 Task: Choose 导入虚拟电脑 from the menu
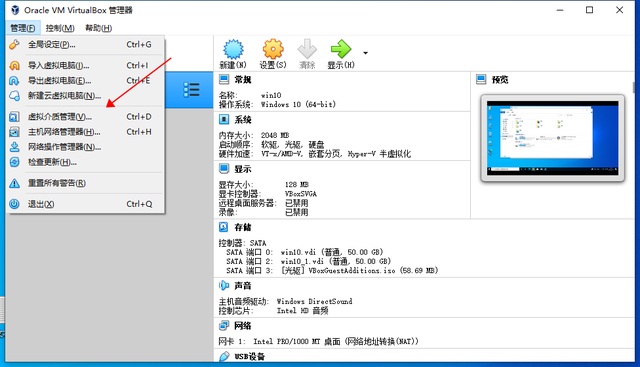click(x=85, y=65)
